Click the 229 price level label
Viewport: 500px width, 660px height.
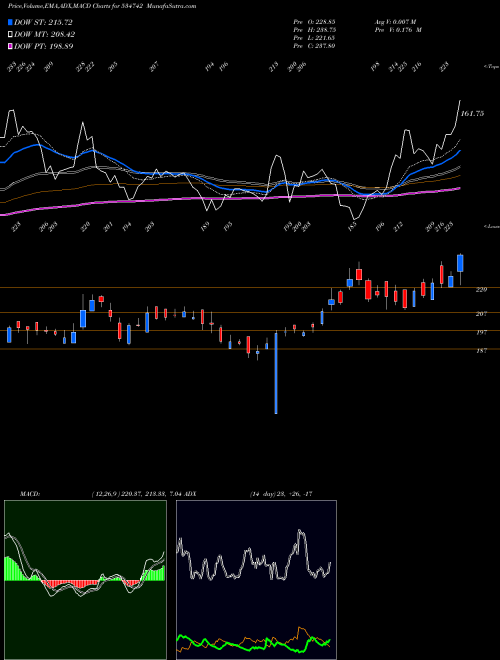[x=481, y=290]
